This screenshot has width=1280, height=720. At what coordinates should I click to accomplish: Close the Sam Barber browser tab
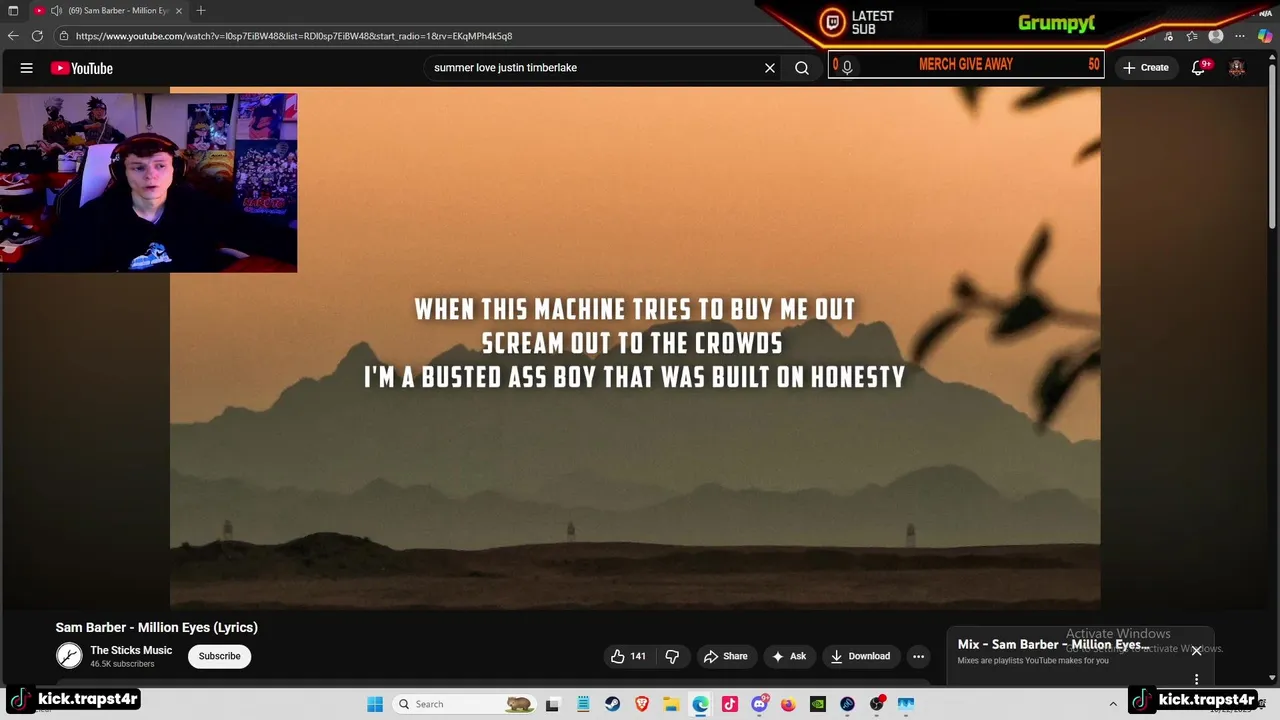tap(178, 10)
